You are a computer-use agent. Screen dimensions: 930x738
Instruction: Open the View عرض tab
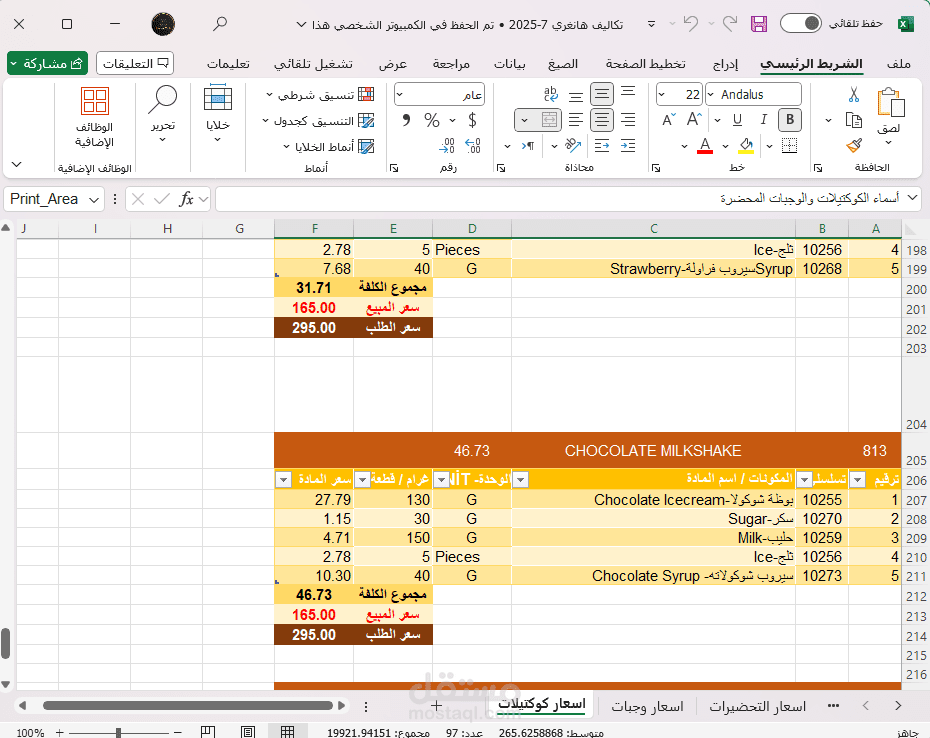point(393,64)
